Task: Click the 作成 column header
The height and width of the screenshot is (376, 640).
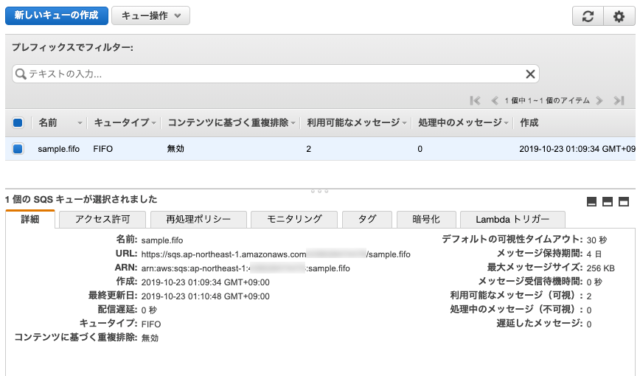Action: click(529, 122)
